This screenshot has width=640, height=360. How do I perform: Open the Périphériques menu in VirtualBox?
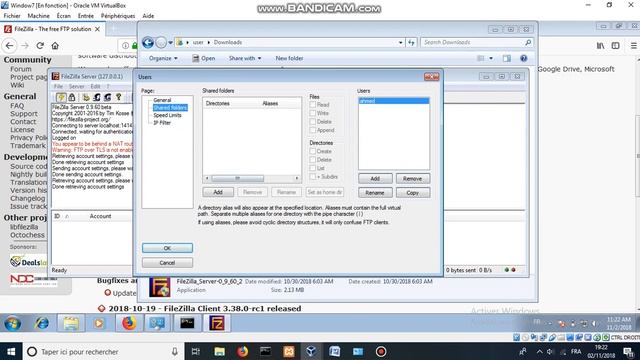pyautogui.click(x=118, y=16)
